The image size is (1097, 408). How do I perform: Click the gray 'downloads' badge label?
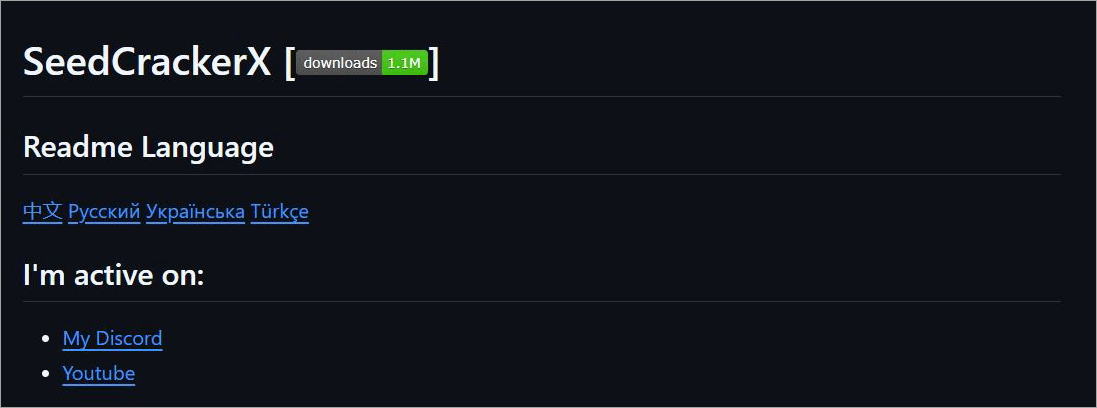[x=340, y=63]
